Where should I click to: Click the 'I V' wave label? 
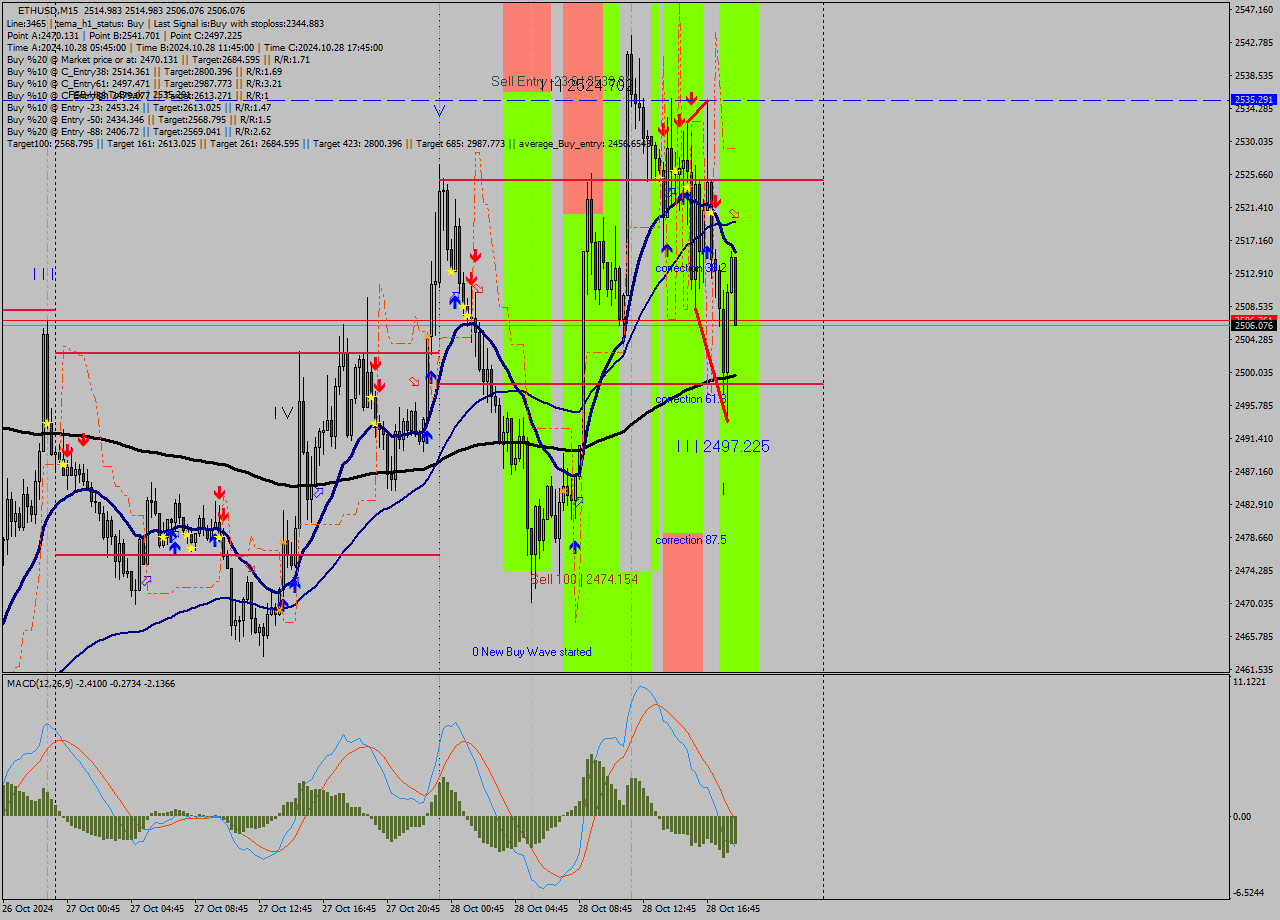click(284, 412)
